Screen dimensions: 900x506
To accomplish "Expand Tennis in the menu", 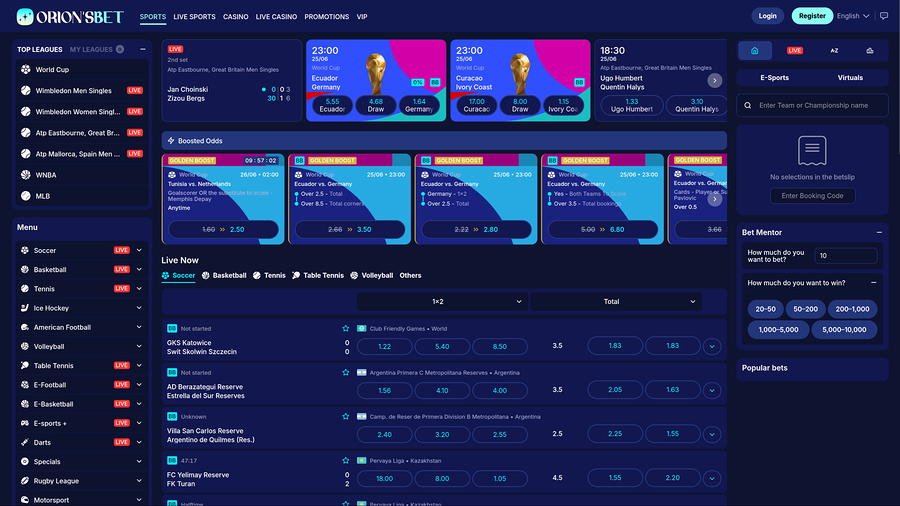I will (x=139, y=289).
